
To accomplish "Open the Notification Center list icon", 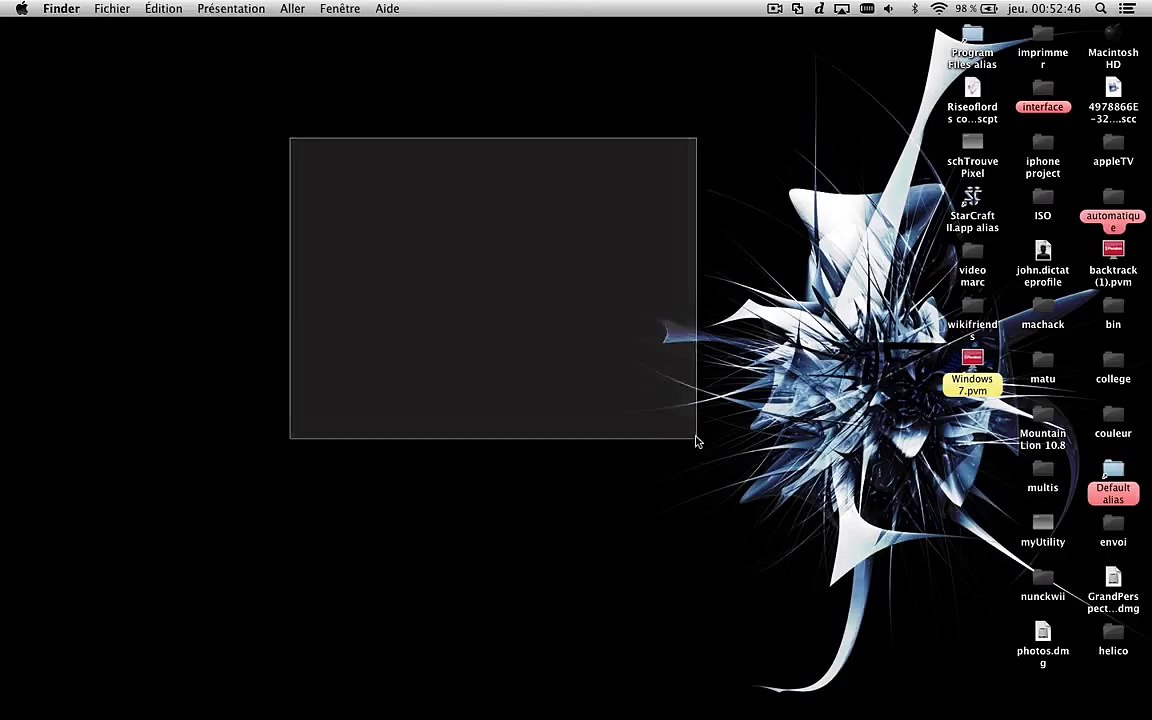I will pos(1126,9).
